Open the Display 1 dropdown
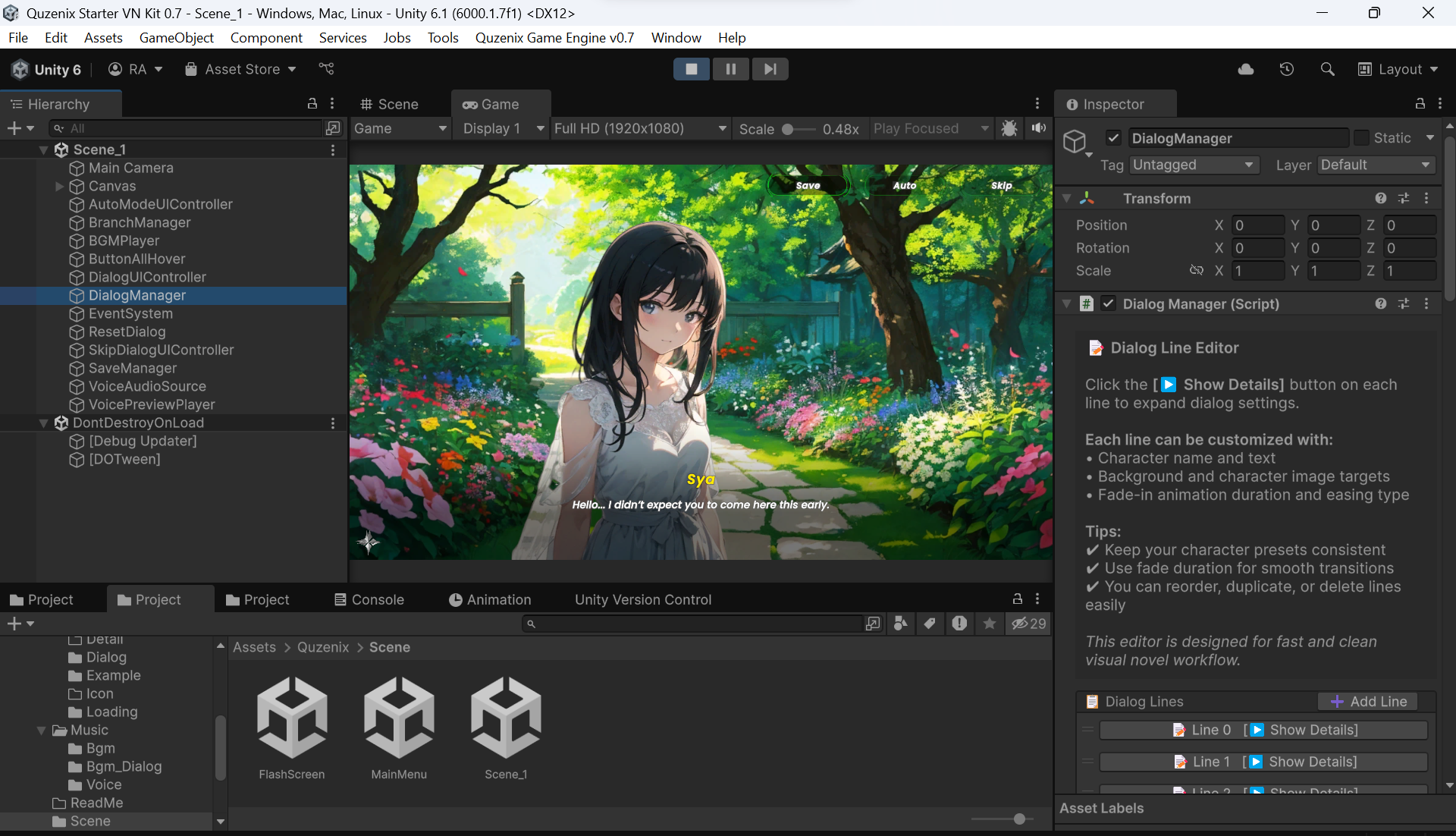This screenshot has width=1456, height=836. (504, 128)
